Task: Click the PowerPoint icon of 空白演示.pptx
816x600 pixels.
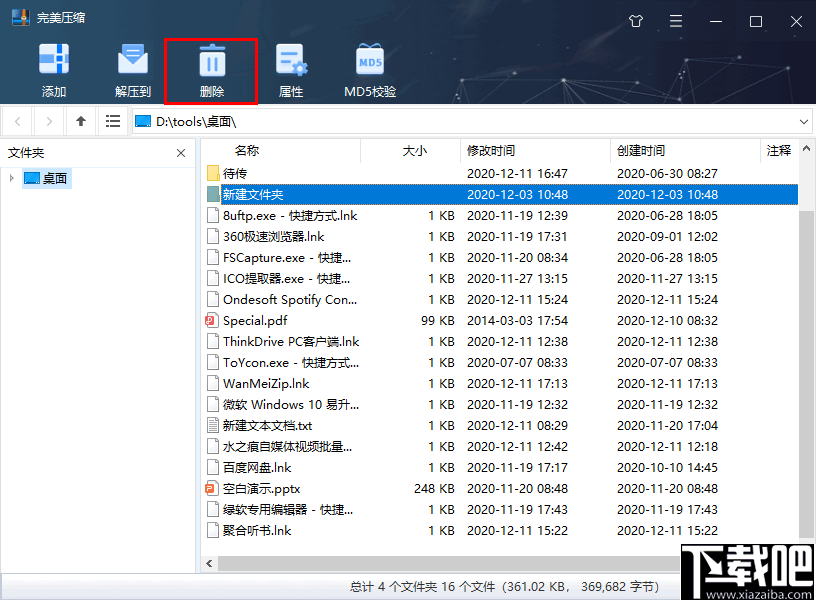Action: click(211, 489)
